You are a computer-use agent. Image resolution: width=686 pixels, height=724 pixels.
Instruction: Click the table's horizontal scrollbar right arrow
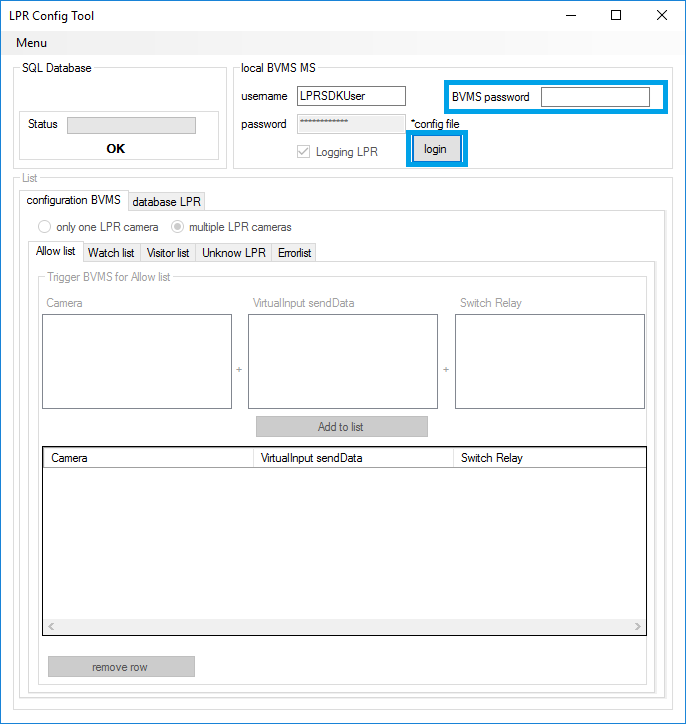click(x=638, y=626)
